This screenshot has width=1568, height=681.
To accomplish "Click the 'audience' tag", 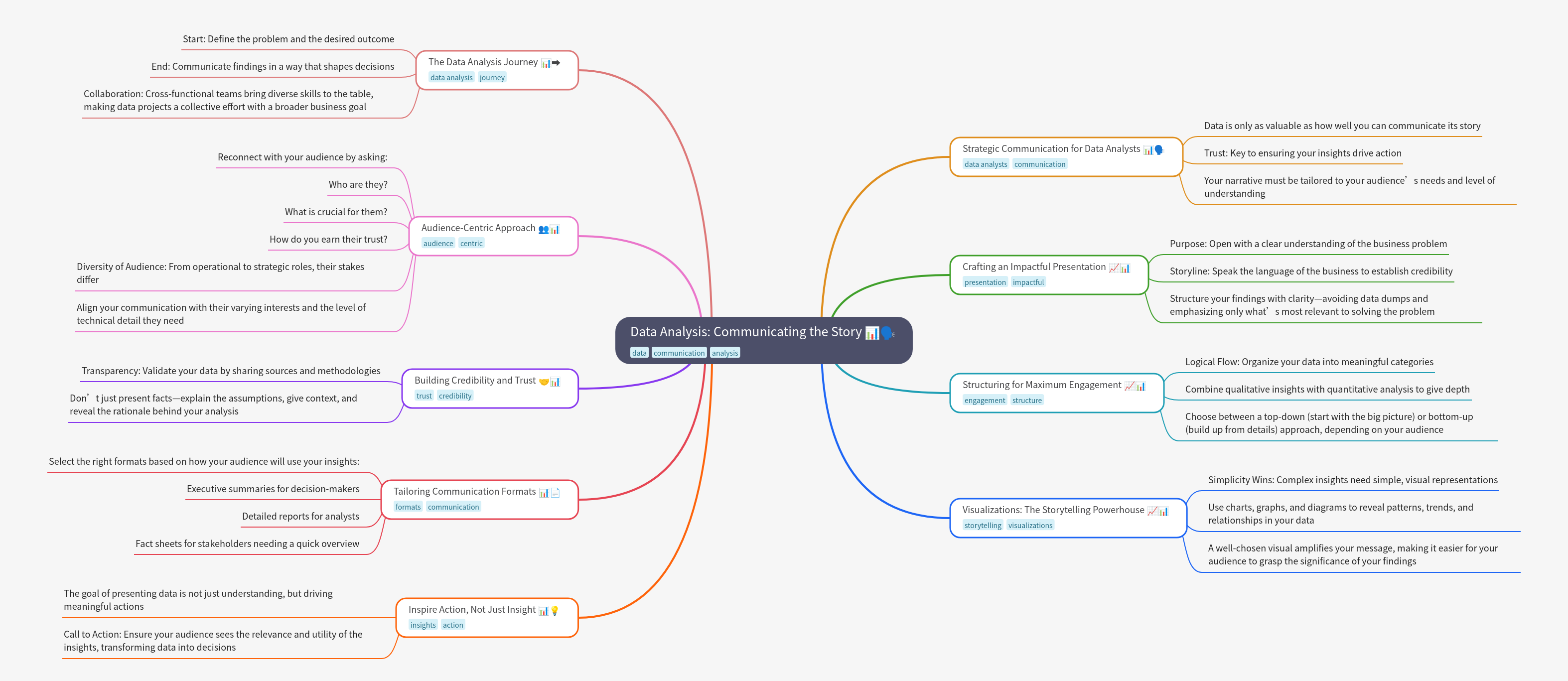I will point(438,244).
